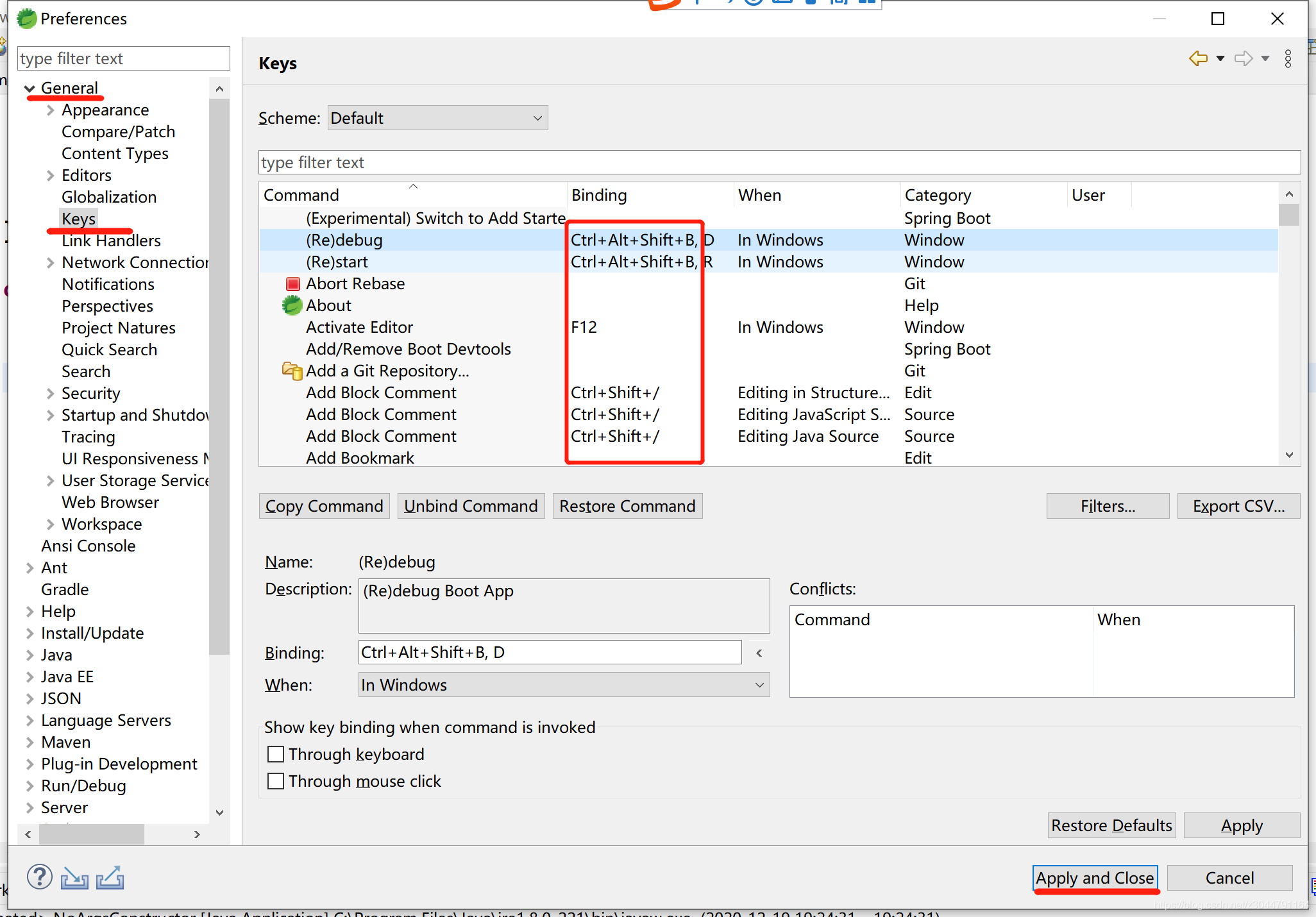
Task: Click the Apply and Close button
Action: coord(1095,878)
